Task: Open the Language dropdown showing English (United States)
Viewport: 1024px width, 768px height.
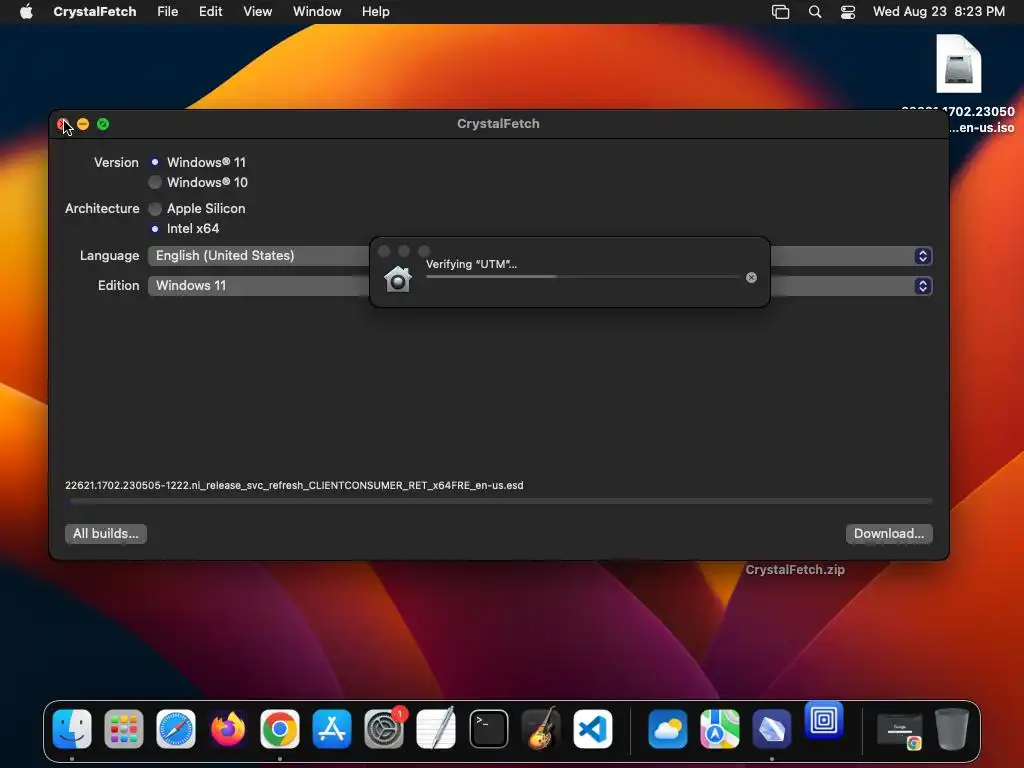Action: pos(540,255)
